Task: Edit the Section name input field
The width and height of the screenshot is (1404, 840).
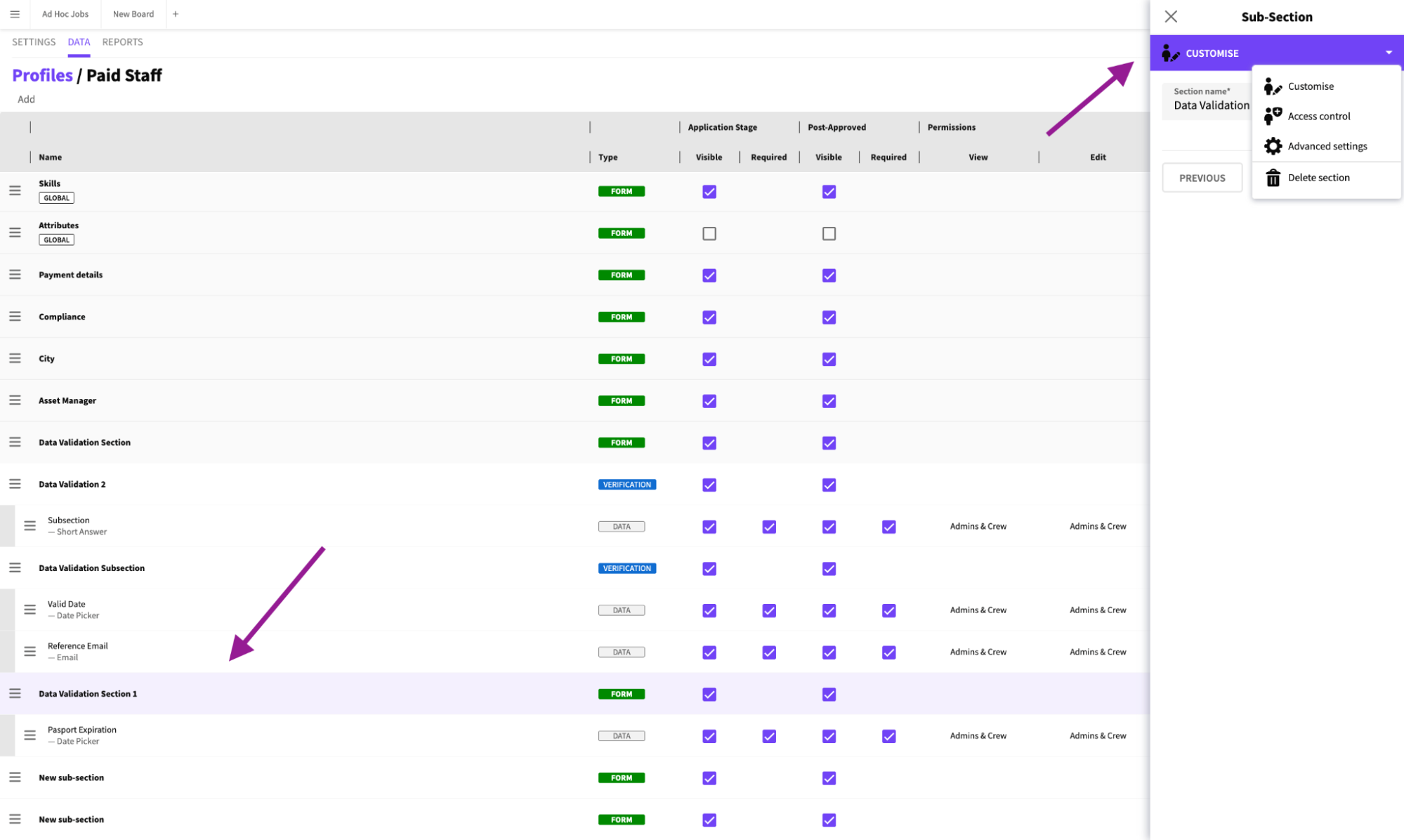Action: [x=1207, y=100]
